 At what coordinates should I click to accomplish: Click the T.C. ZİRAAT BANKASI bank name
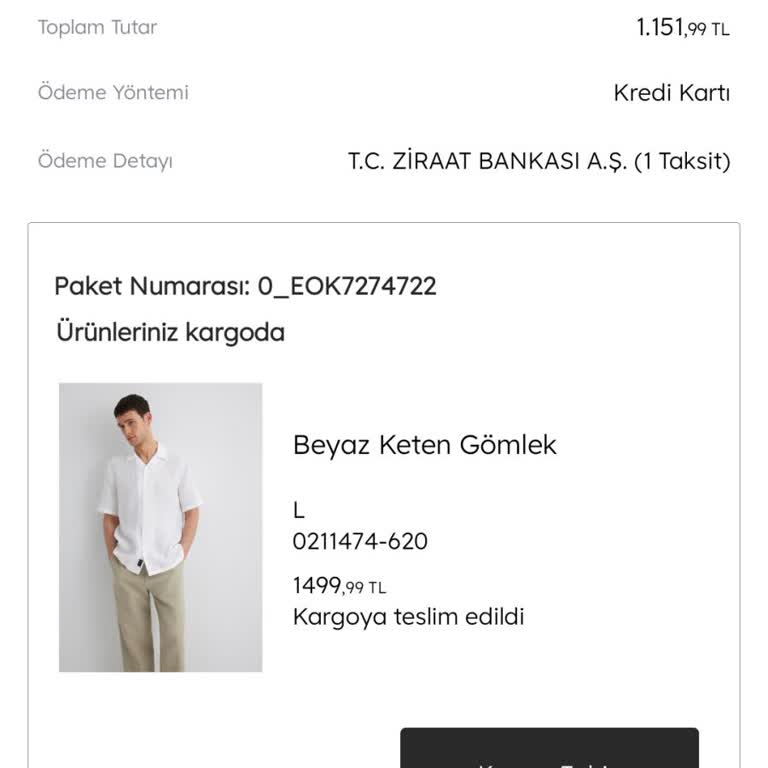point(487,161)
